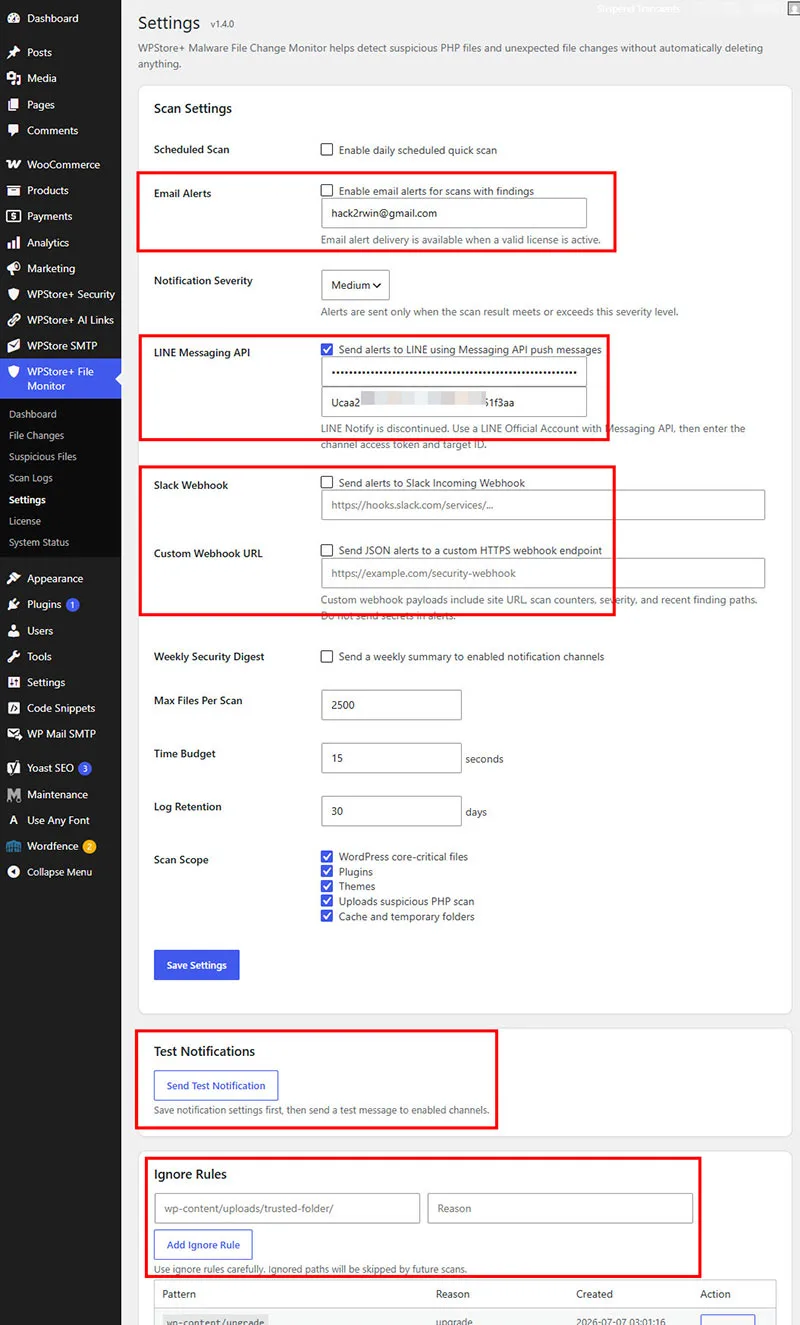
Task: Open the Suspicious Files submenu page
Action: (43, 457)
